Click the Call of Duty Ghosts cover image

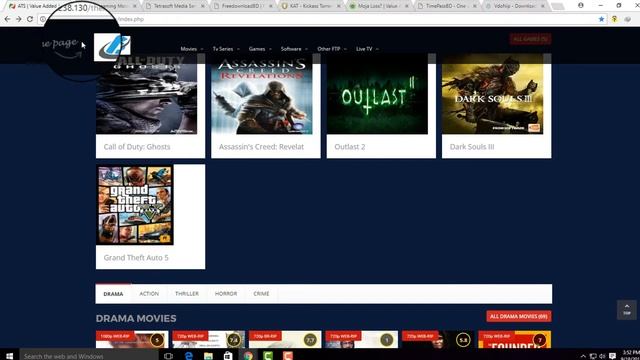(x=147, y=94)
